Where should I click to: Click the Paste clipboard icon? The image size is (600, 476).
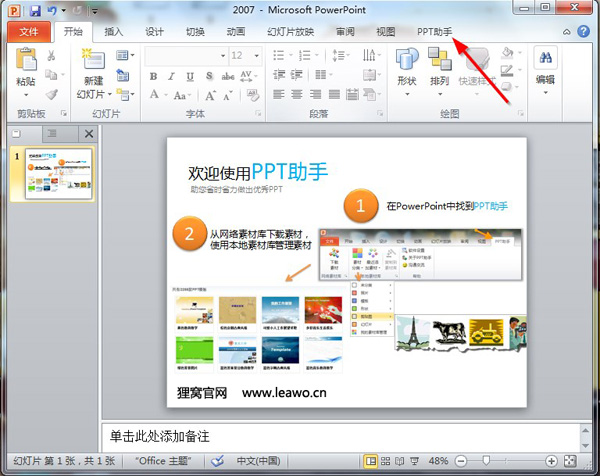tap(26, 60)
